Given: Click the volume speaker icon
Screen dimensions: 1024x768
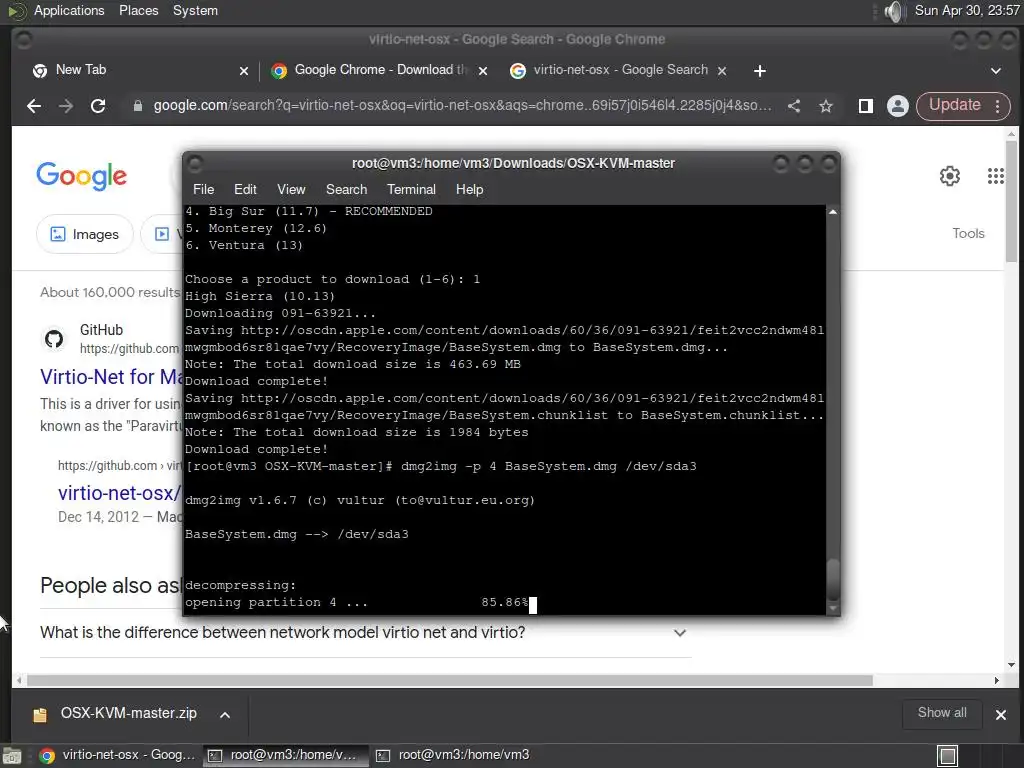Looking at the screenshot, I should click(894, 11).
